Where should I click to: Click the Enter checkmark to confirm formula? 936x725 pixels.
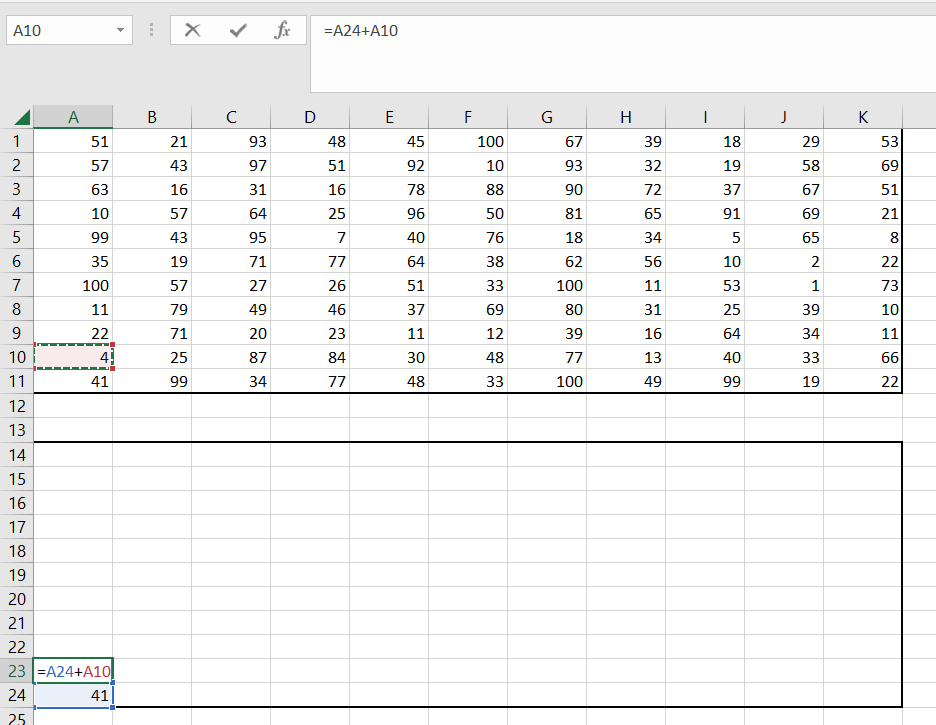[238, 31]
